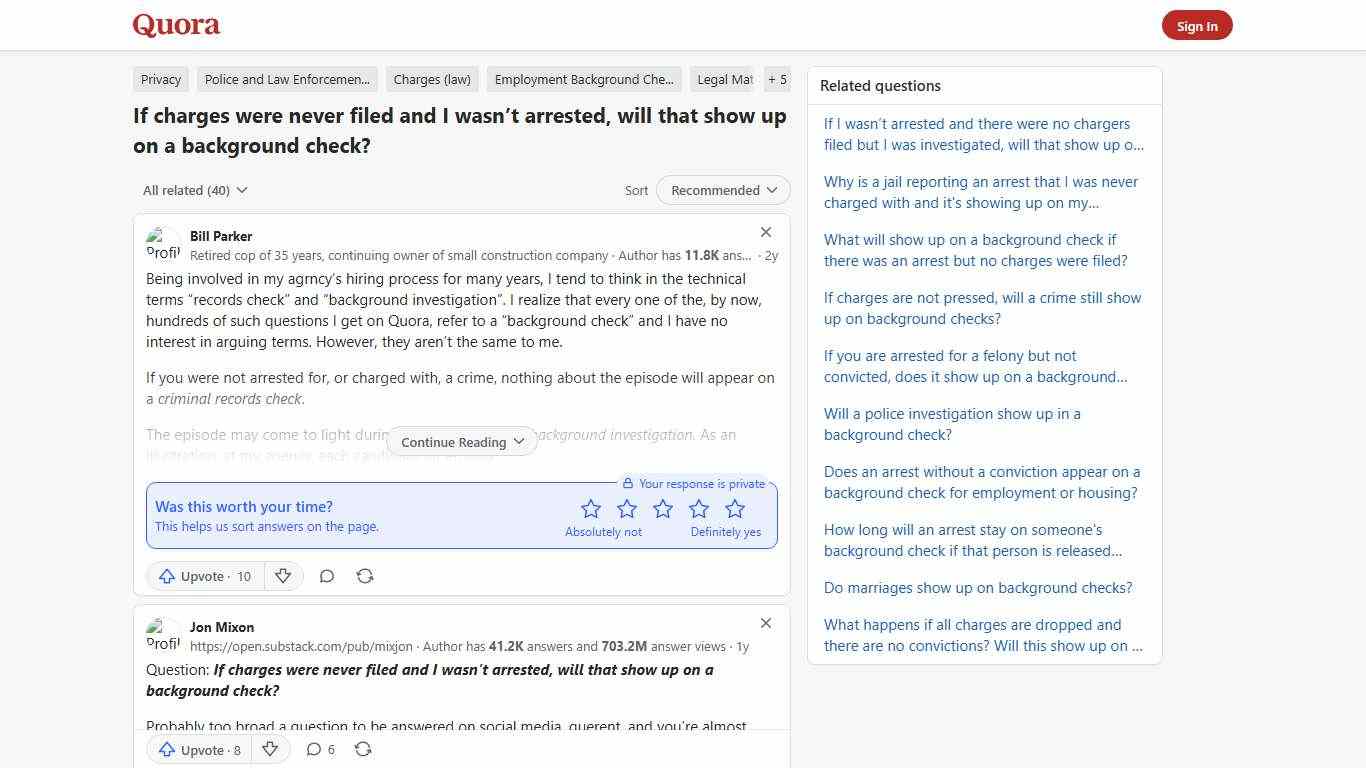Open the Privacy topic tab
Screen dimensions: 1366x768
click(x=160, y=79)
